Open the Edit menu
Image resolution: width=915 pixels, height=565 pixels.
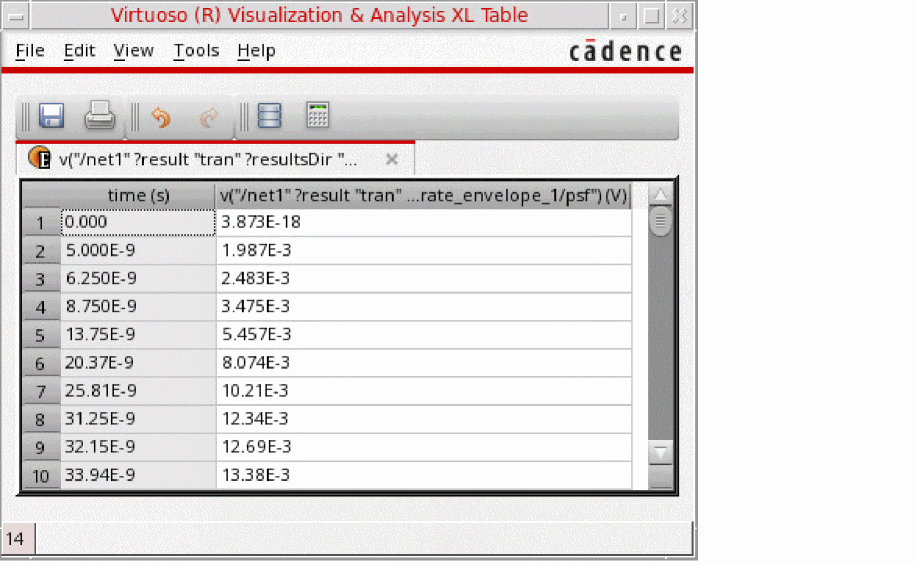79,51
